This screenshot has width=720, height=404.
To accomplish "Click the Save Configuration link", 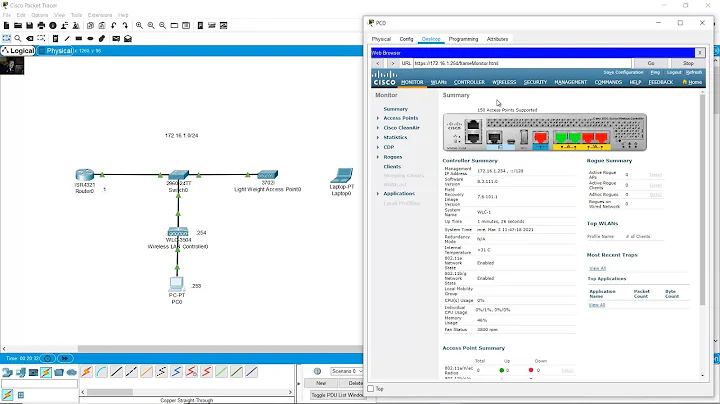I will tap(623, 73).
